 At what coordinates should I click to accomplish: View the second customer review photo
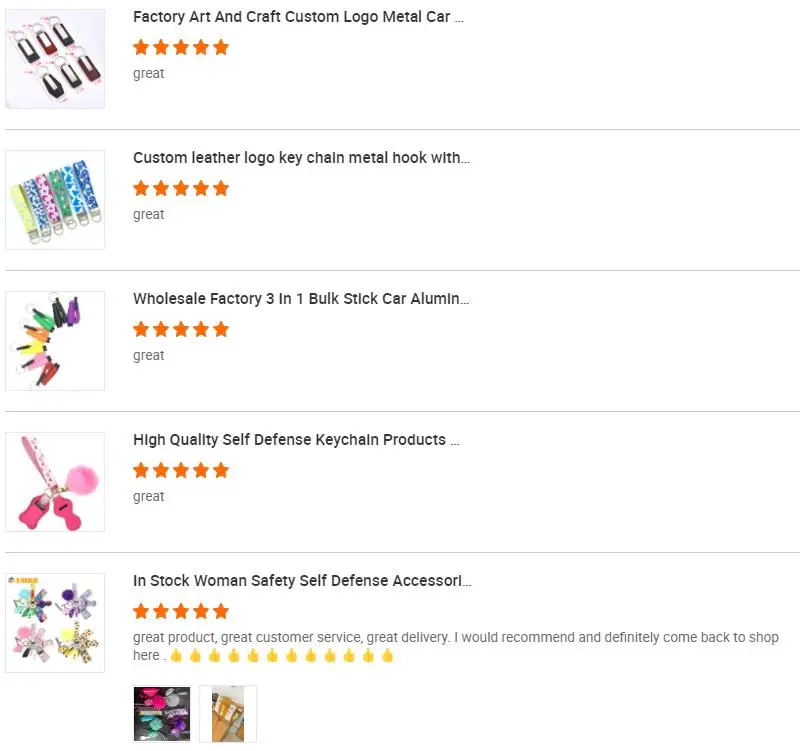[x=228, y=713]
